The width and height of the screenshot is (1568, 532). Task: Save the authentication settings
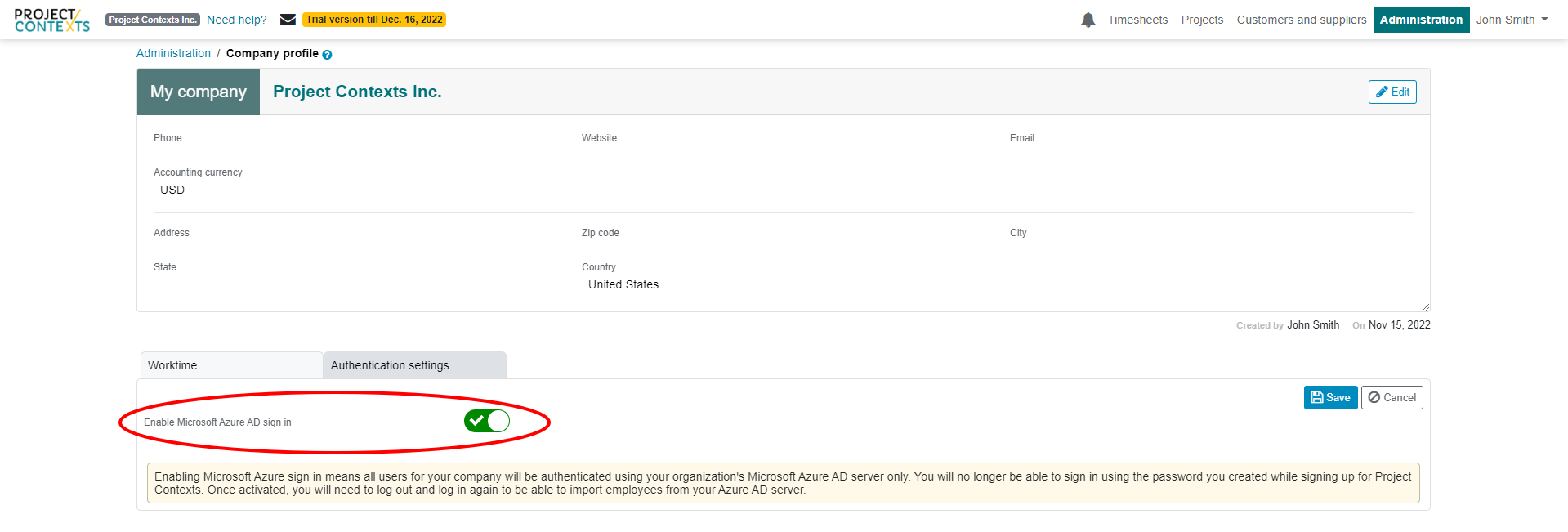1330,397
